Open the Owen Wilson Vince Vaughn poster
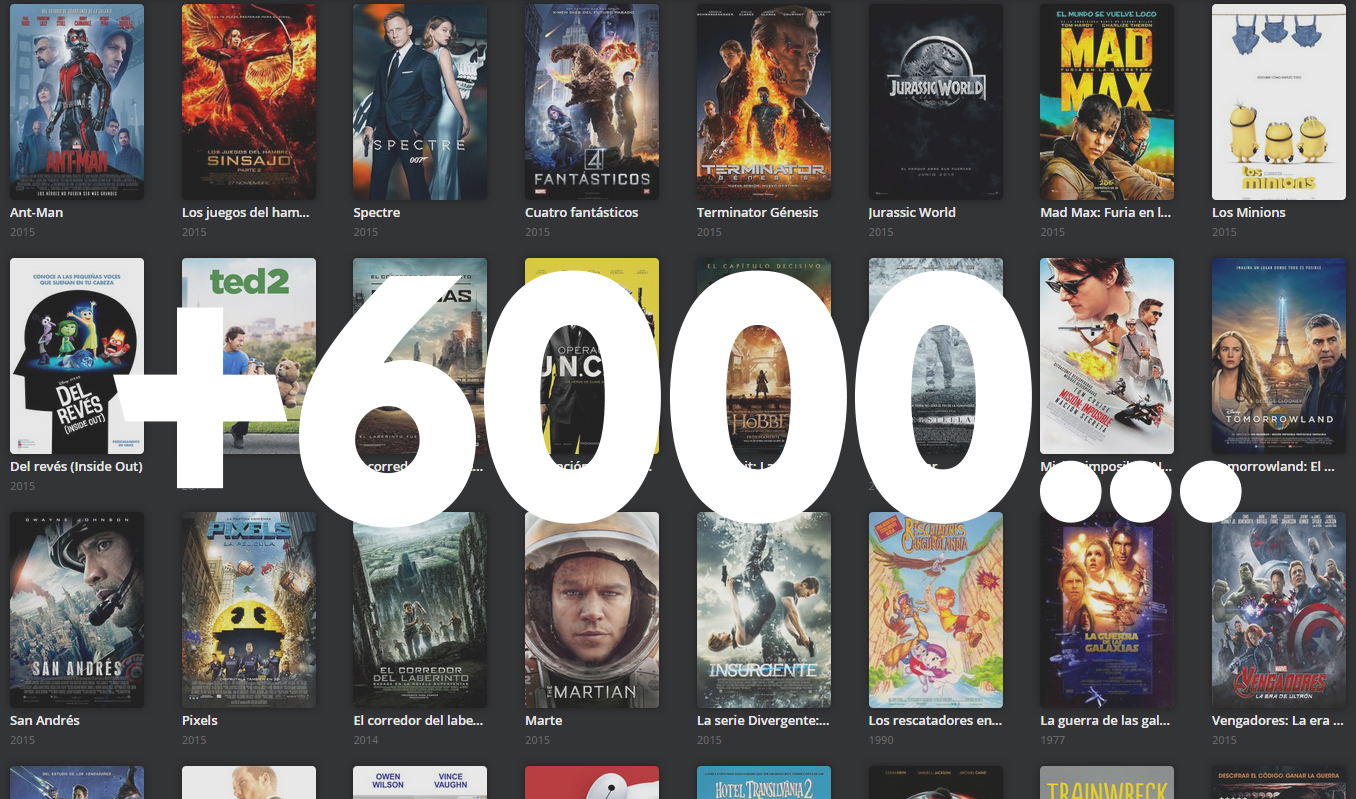 pos(420,782)
